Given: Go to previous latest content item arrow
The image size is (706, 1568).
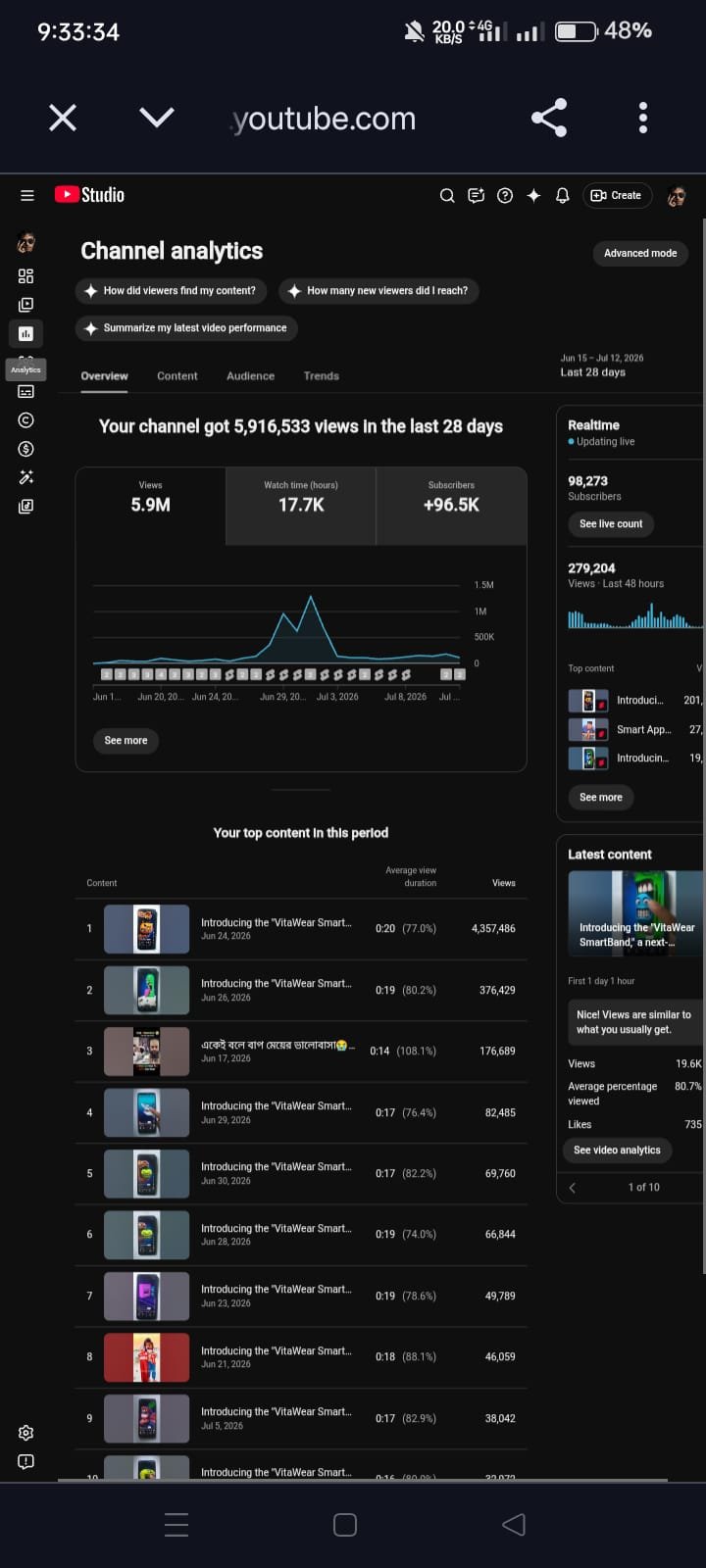Looking at the screenshot, I should coord(573,1187).
